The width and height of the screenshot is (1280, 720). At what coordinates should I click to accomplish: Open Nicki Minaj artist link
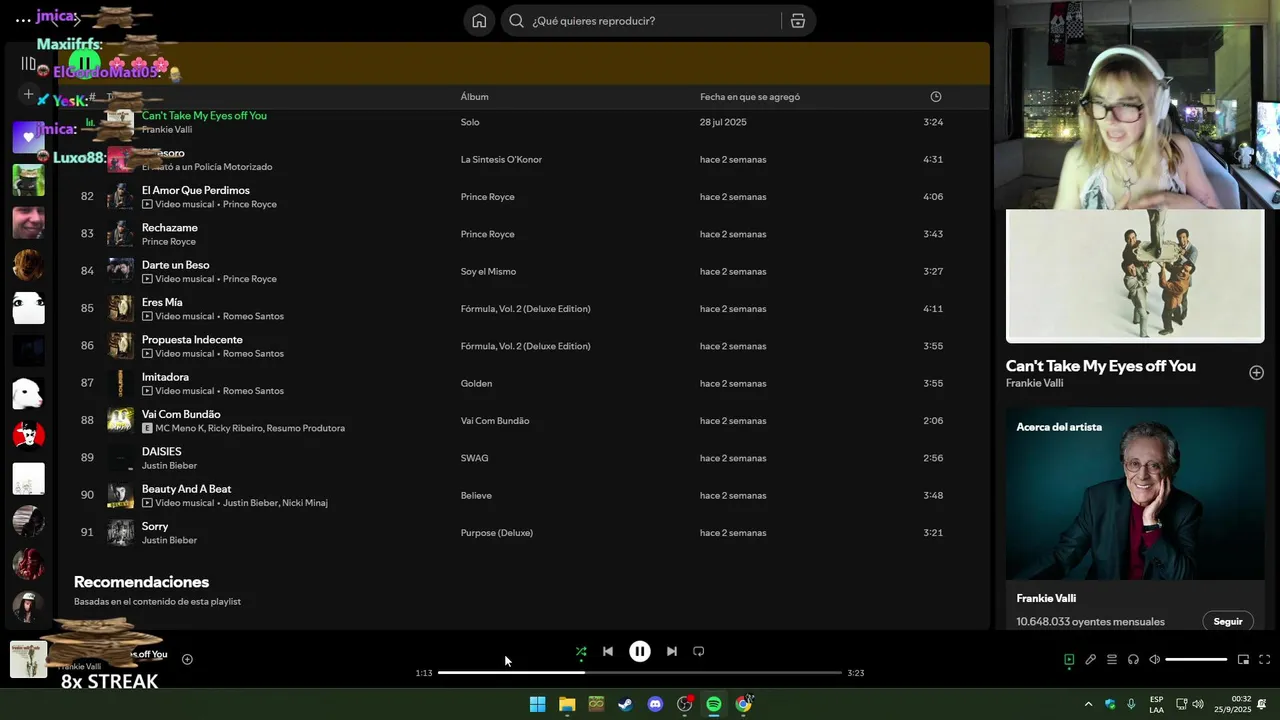point(304,503)
